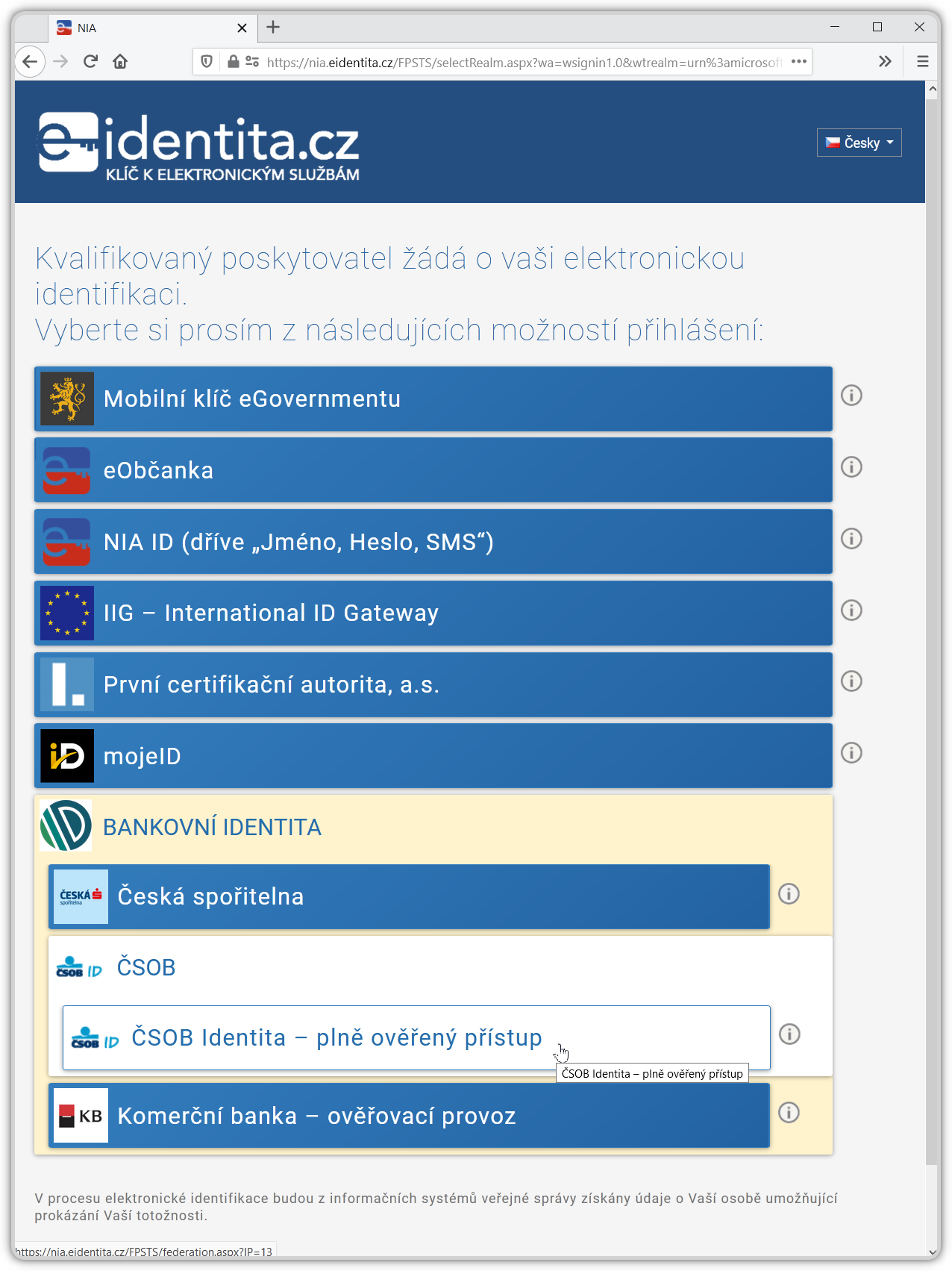The width and height of the screenshot is (952, 1271).
Task: Show info for Česká spořitelna
Action: coord(789,893)
